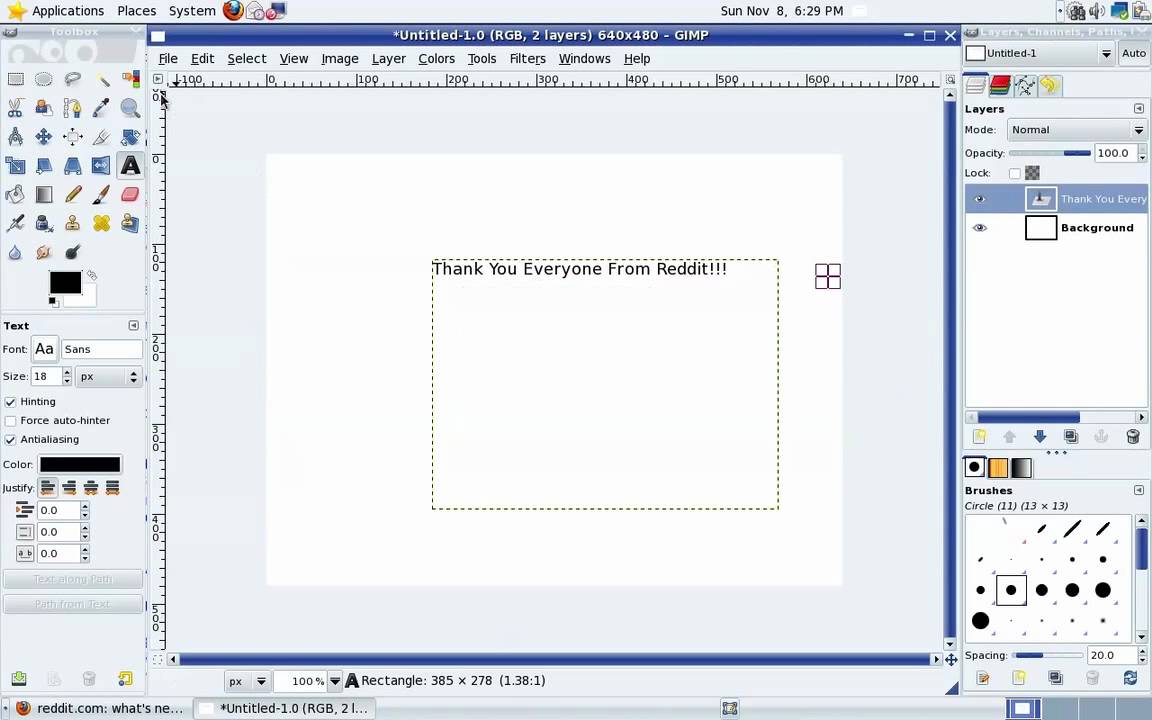Open the Colors menu
This screenshot has width=1152, height=720.
point(436,59)
